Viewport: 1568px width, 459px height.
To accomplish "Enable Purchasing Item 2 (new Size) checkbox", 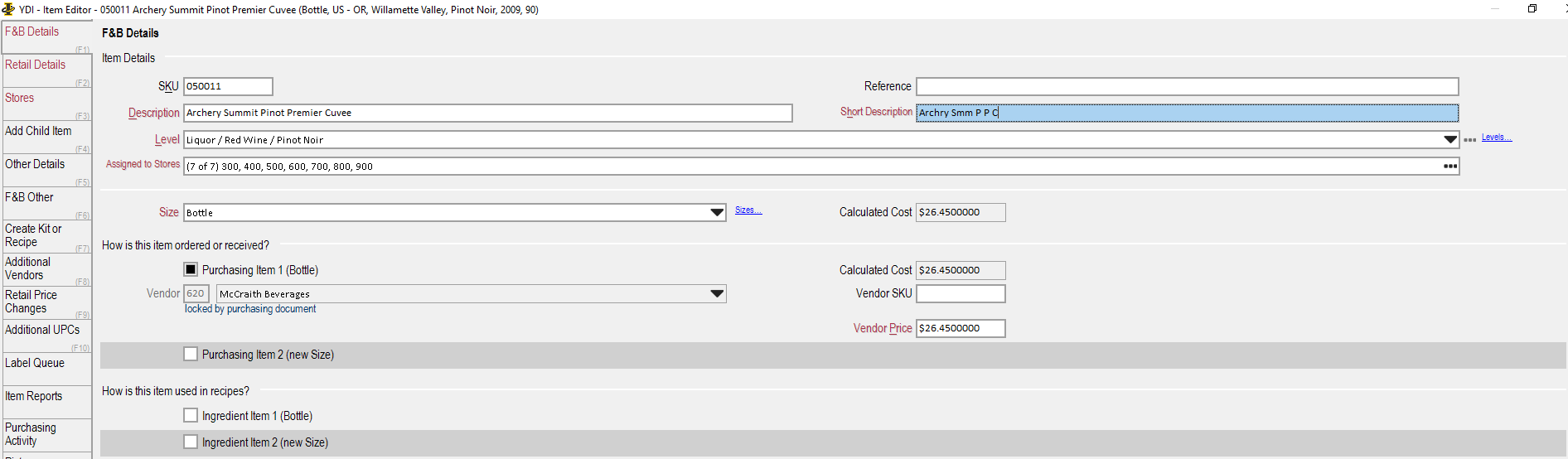I will [x=191, y=354].
